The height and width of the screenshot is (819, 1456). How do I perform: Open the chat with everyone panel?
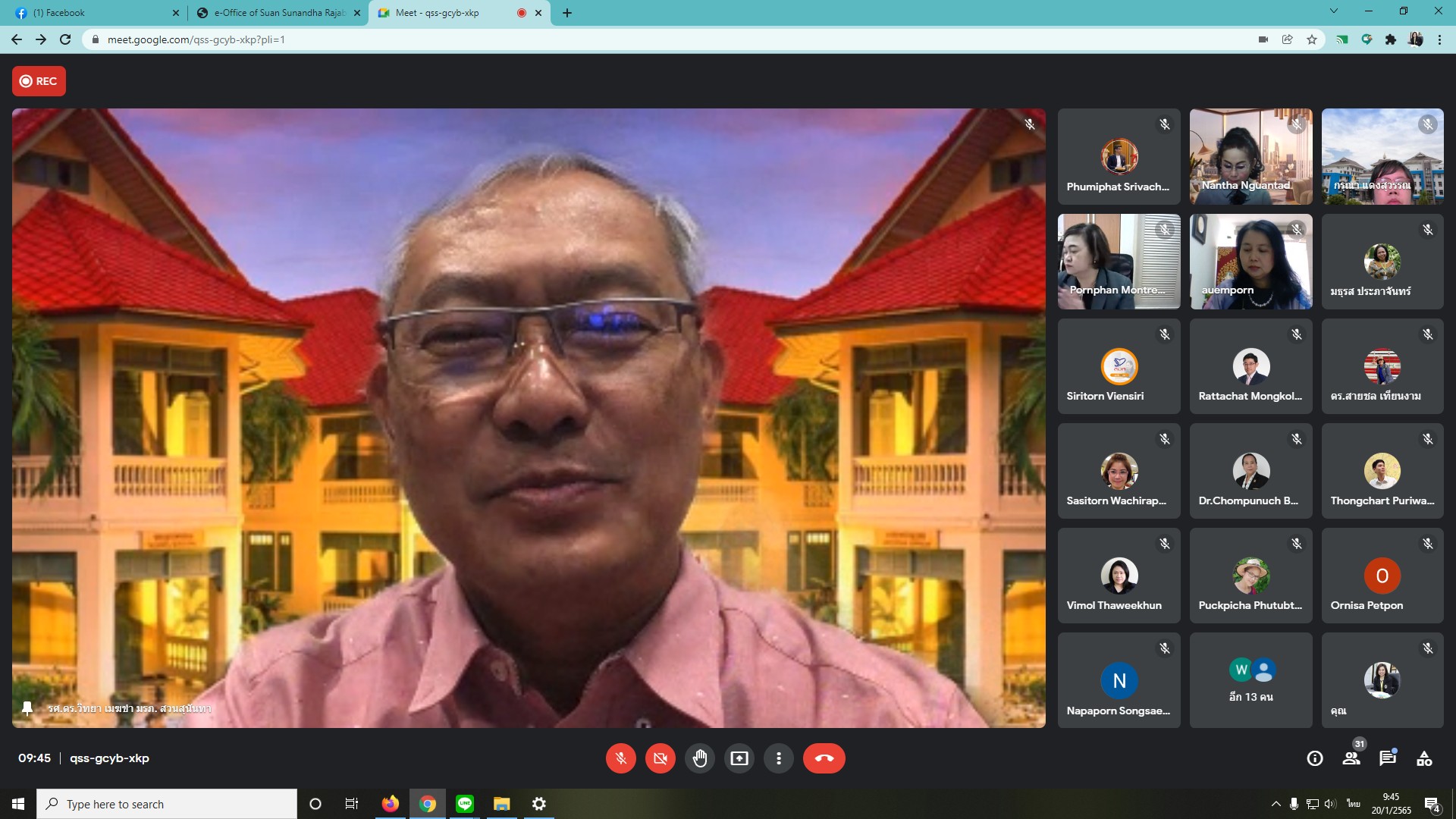point(1388,758)
